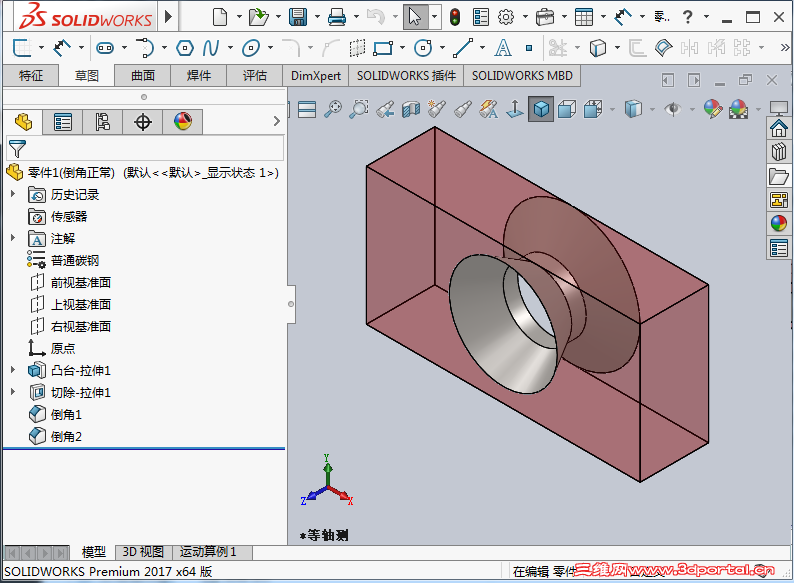The height and width of the screenshot is (583, 794).
Task: Toggle the Select arrow tool
Action: coord(415,17)
